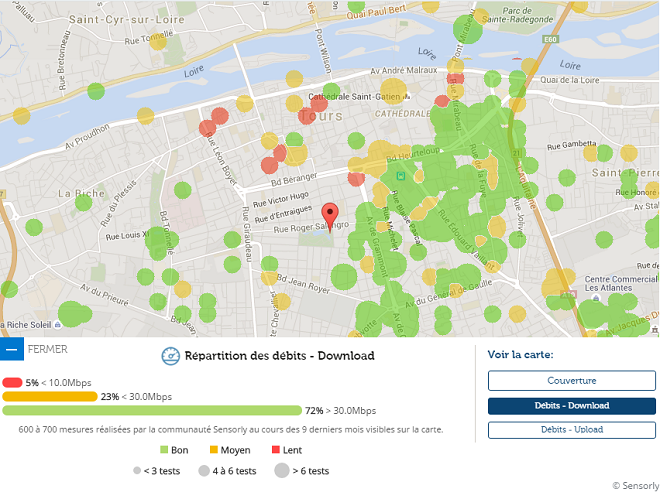The width and height of the screenshot is (660, 499).
Task: Open the Couverture map view
Action: (x=572, y=380)
